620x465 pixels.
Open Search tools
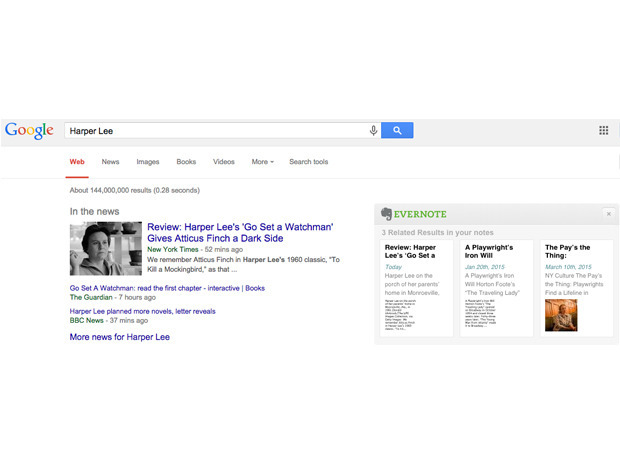point(308,162)
